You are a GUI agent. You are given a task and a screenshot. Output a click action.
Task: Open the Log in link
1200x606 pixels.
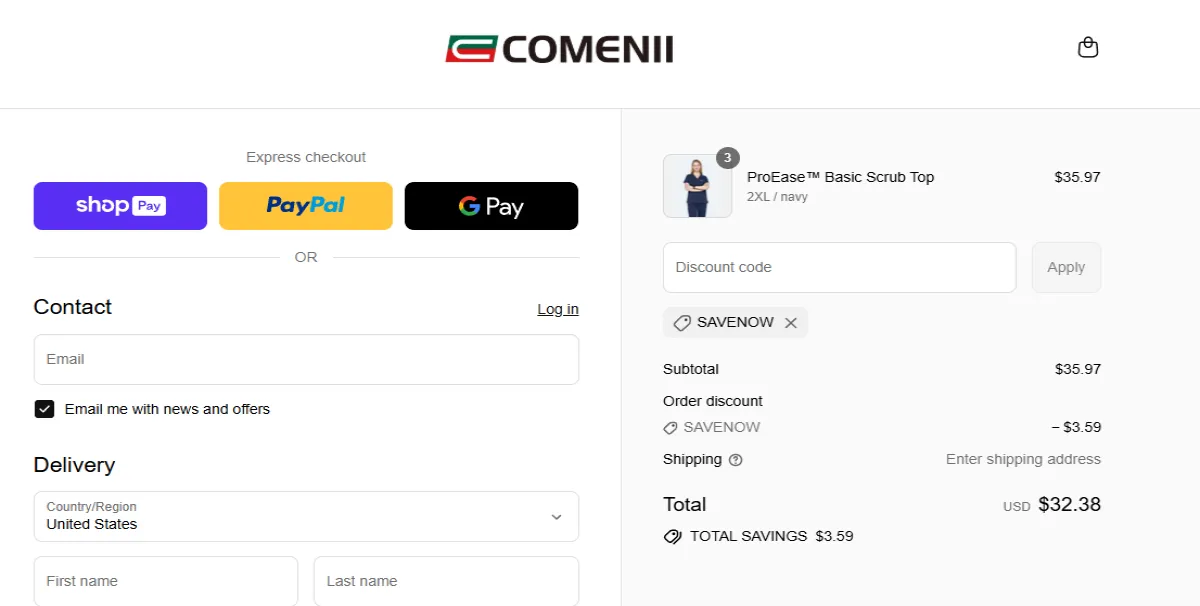pos(557,309)
